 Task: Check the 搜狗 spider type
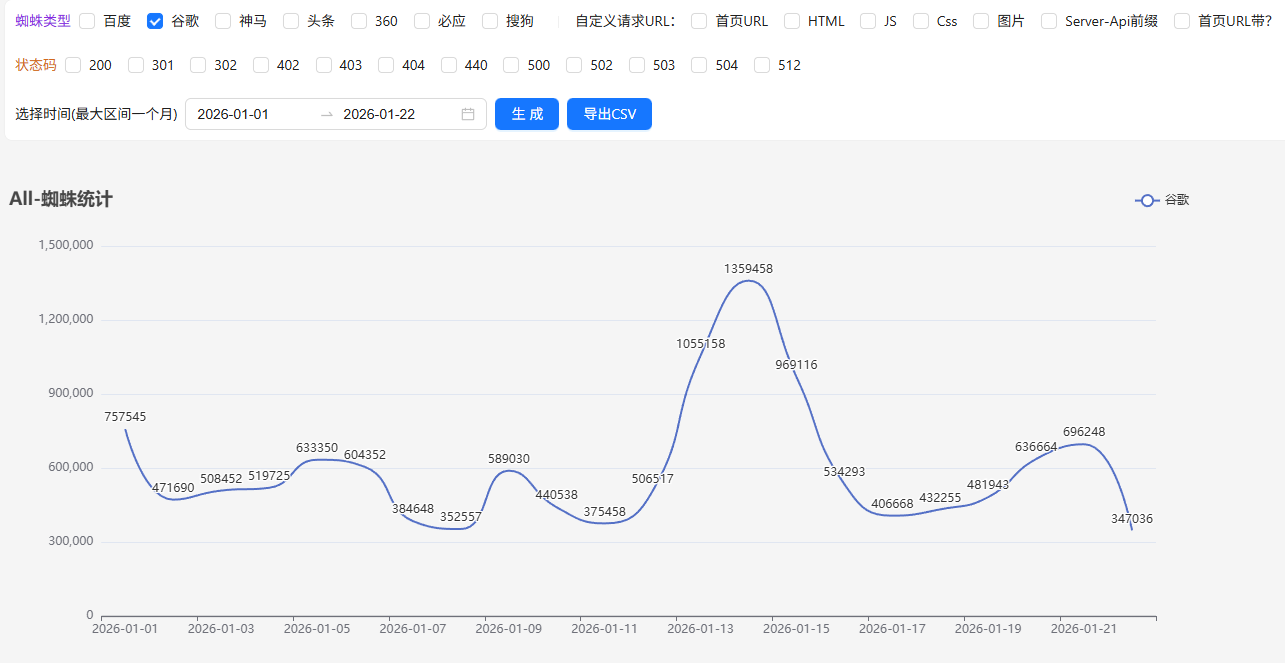point(489,20)
